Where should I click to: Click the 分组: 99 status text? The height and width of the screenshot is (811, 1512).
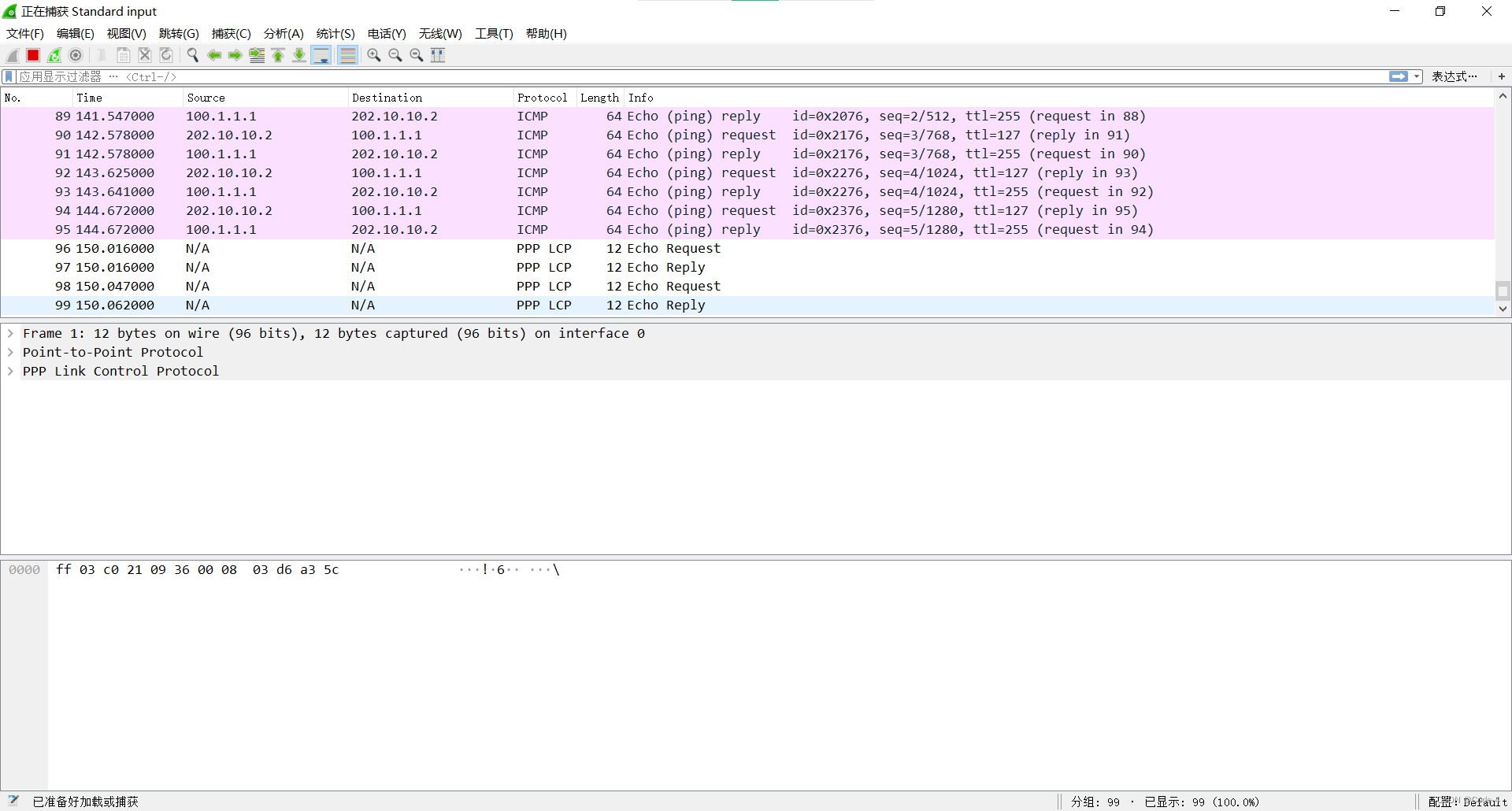(x=1095, y=802)
